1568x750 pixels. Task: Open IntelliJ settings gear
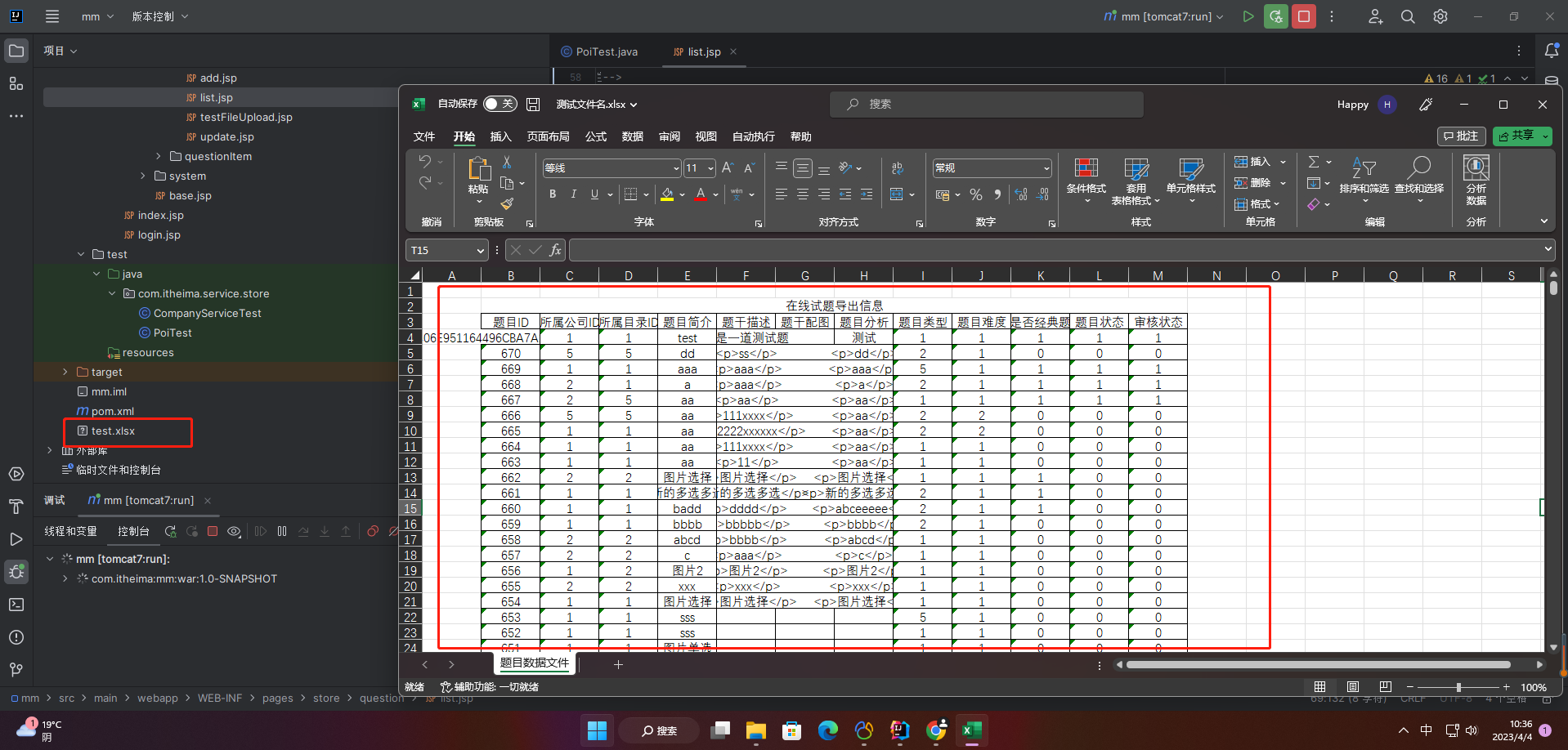(x=1440, y=16)
